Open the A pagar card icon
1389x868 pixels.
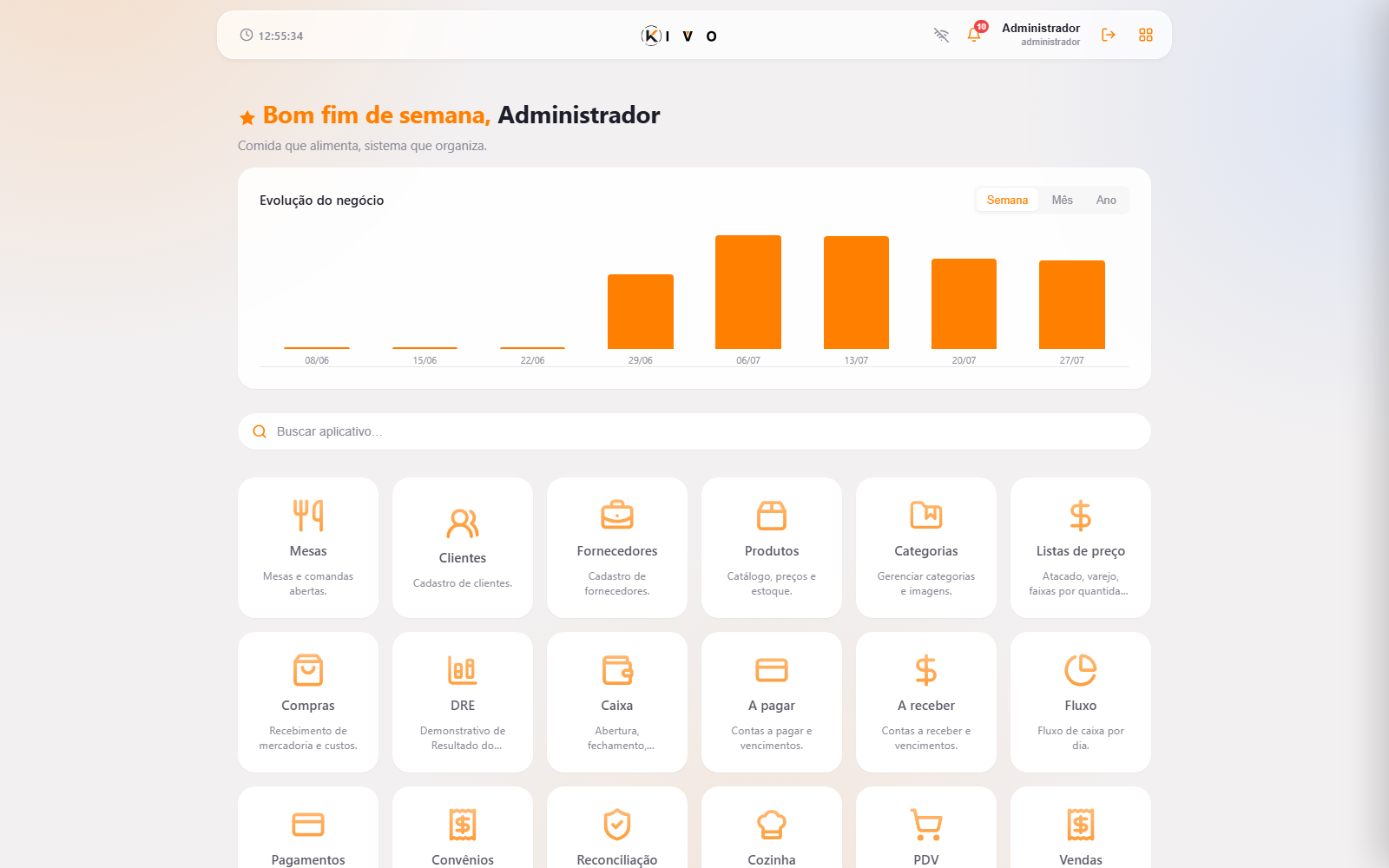[772, 670]
